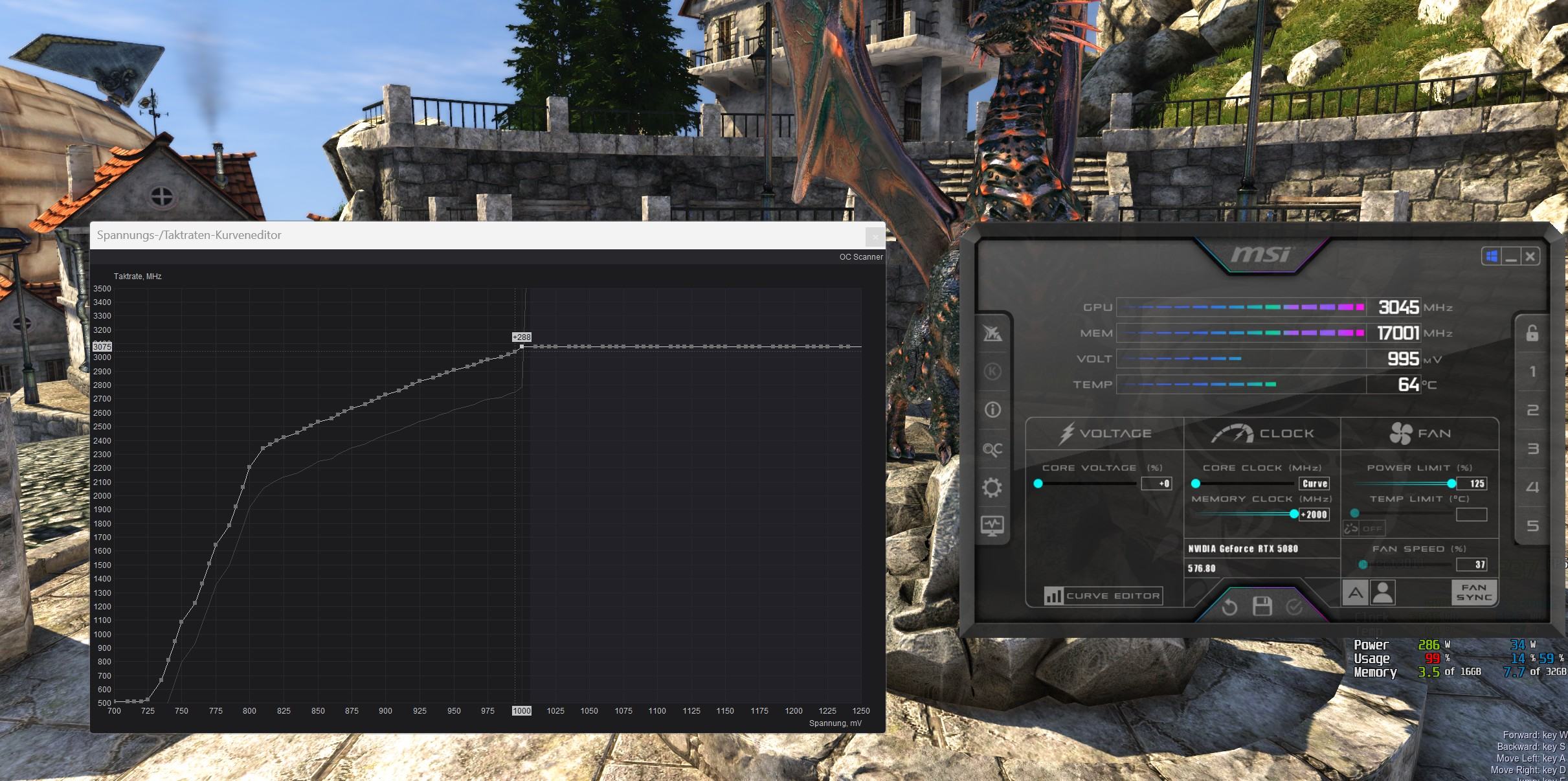Show the system information panel
Viewport: 1568px width, 781px height.
click(992, 410)
